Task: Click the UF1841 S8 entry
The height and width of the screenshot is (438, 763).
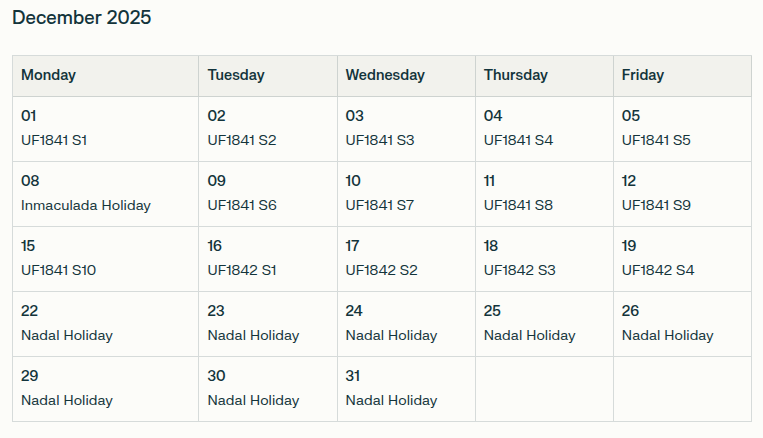Action: (x=518, y=205)
